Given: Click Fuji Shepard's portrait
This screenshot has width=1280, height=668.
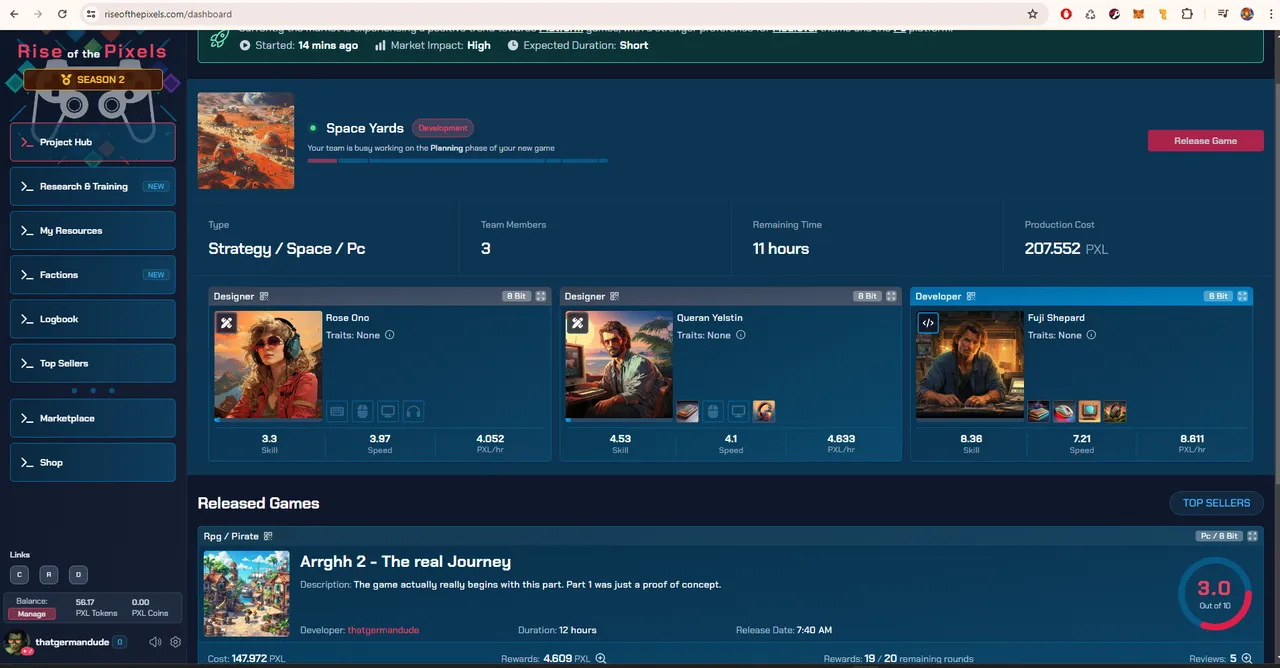Looking at the screenshot, I should tap(970, 365).
